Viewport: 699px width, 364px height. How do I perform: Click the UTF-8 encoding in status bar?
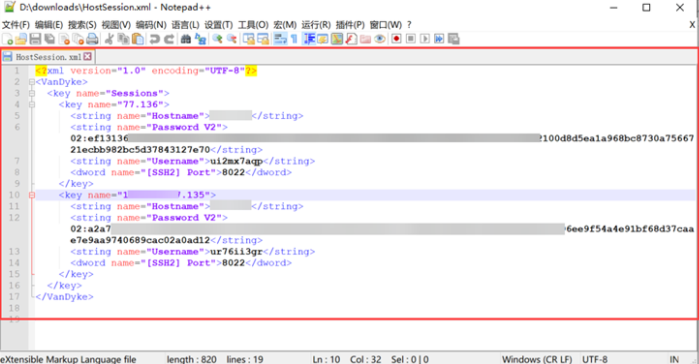595,359
